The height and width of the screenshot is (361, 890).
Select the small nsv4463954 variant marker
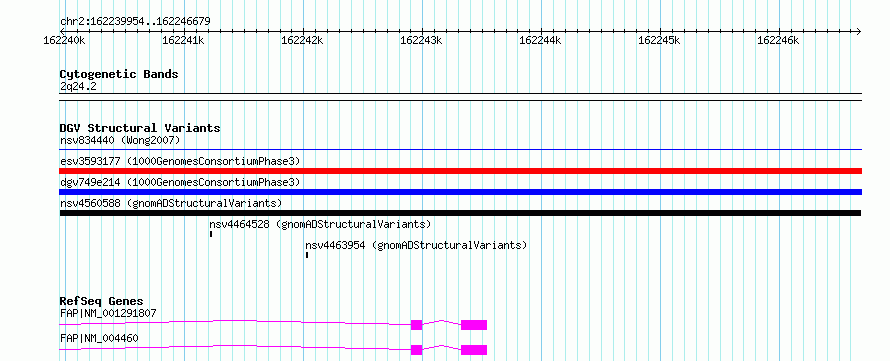tap(307, 255)
